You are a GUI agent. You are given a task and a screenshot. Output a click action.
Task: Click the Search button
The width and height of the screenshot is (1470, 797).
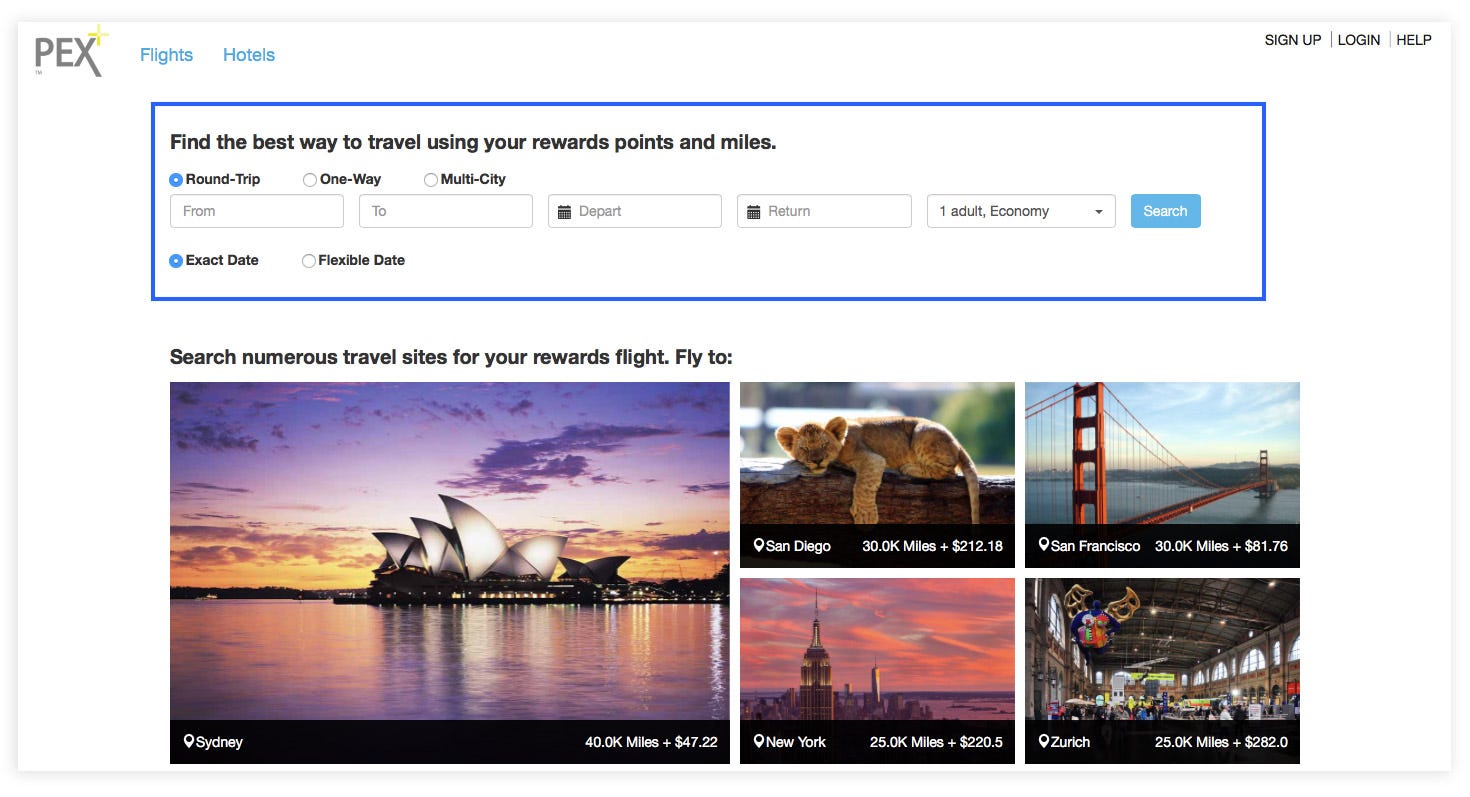1165,211
